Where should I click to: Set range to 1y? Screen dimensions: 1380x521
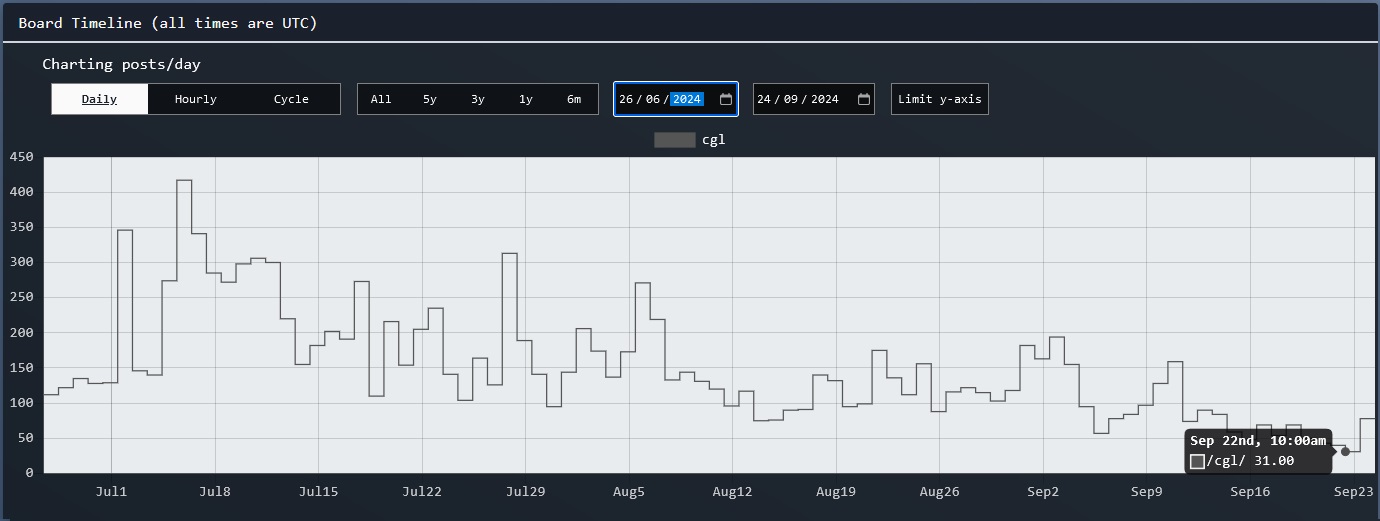(x=526, y=99)
